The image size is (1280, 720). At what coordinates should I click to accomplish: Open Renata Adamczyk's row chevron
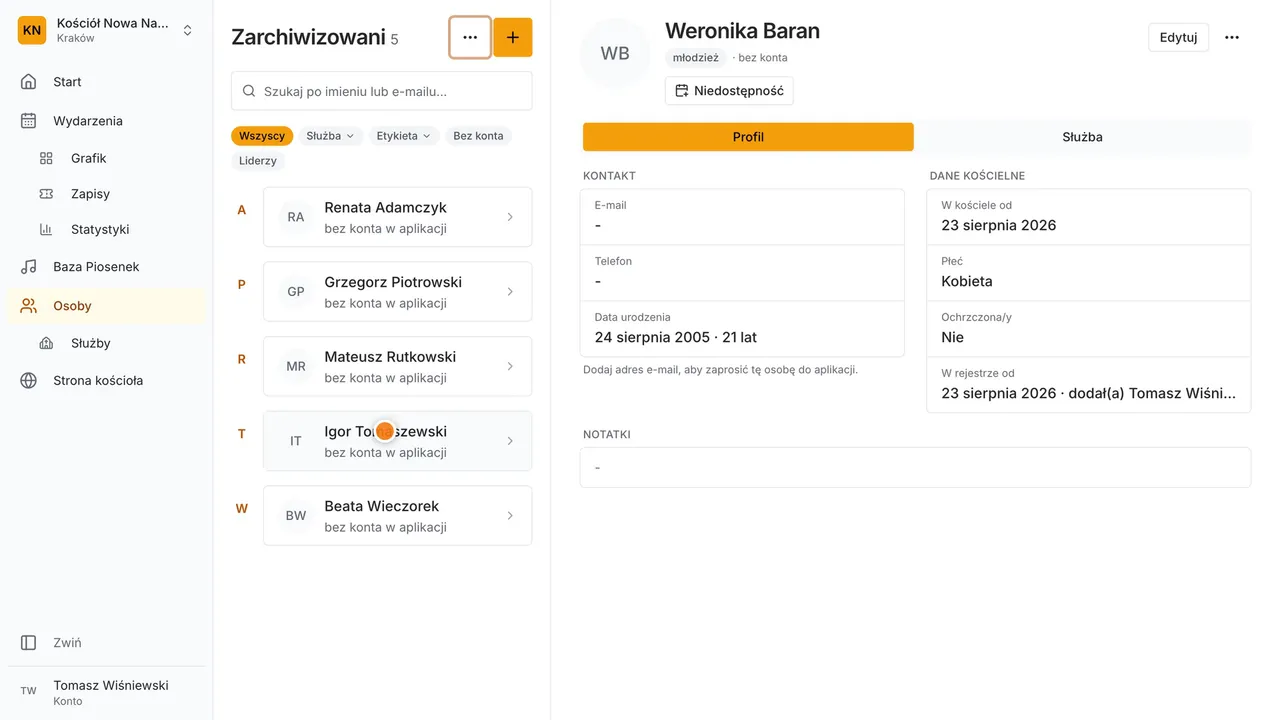click(510, 217)
